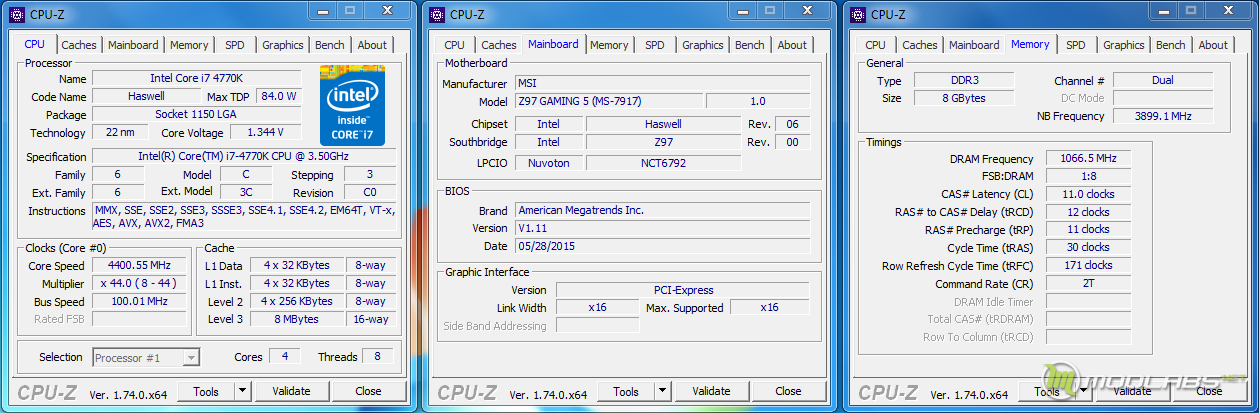Viewport: 1259px width, 413px height.
Task: Switch to Bench tab in the Mainboard window
Action: (x=750, y=45)
